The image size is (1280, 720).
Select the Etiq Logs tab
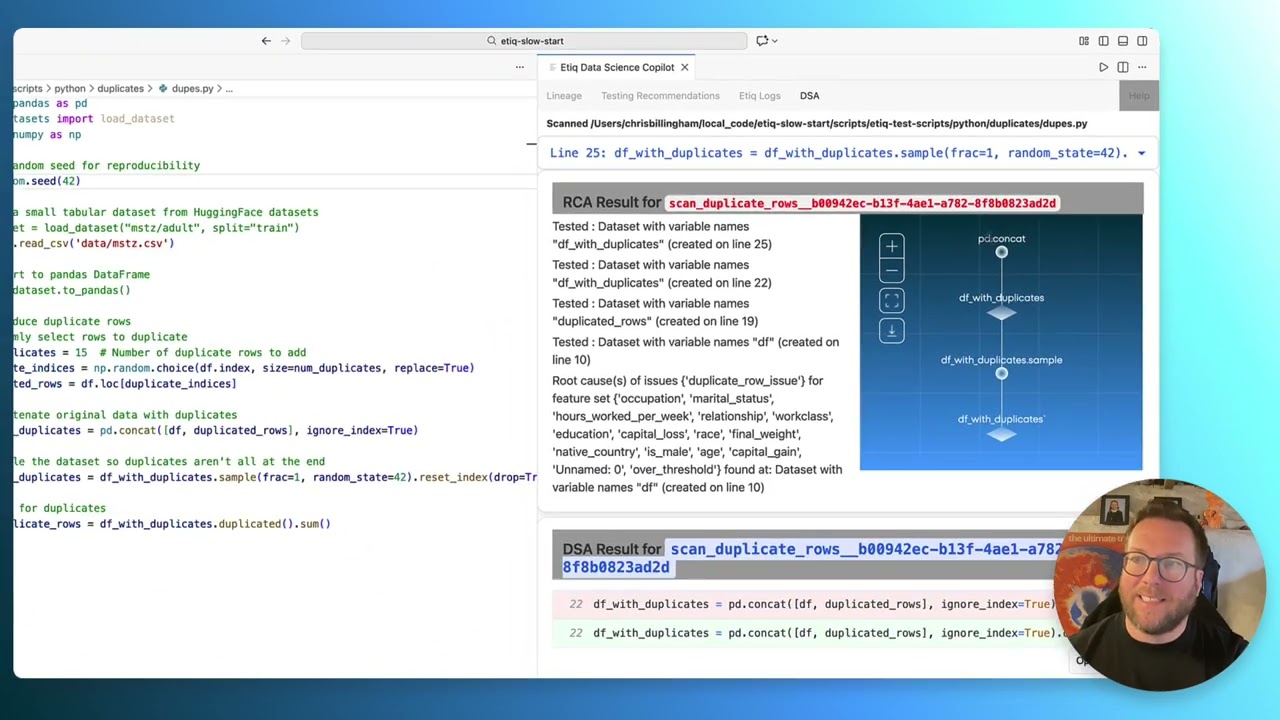pos(759,96)
